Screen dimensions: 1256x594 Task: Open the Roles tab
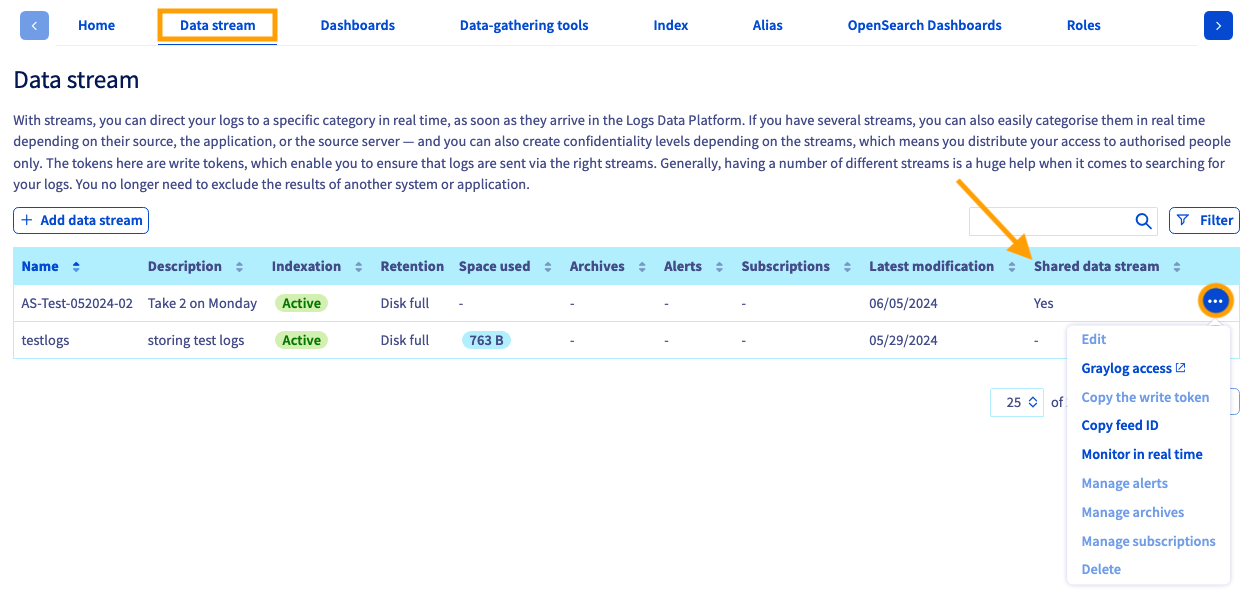[1083, 25]
